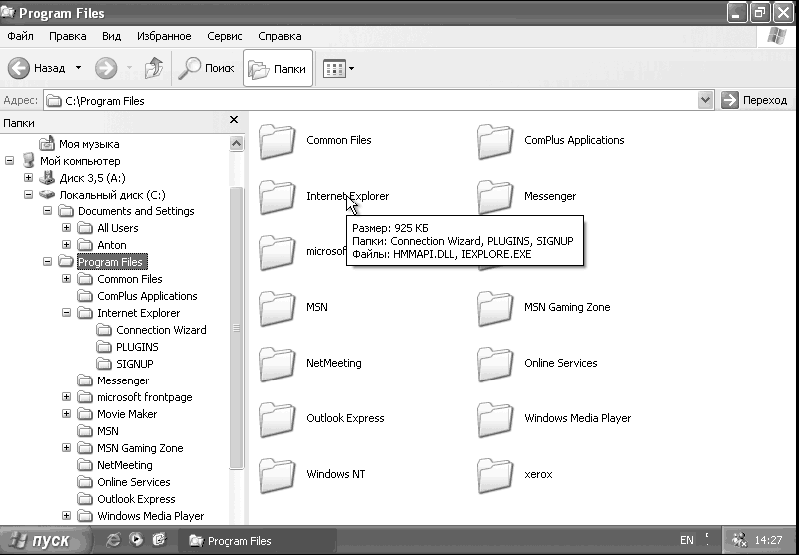
Task: Collapse the Локальный диск (C:) node
Action: pyautogui.click(x=29, y=194)
